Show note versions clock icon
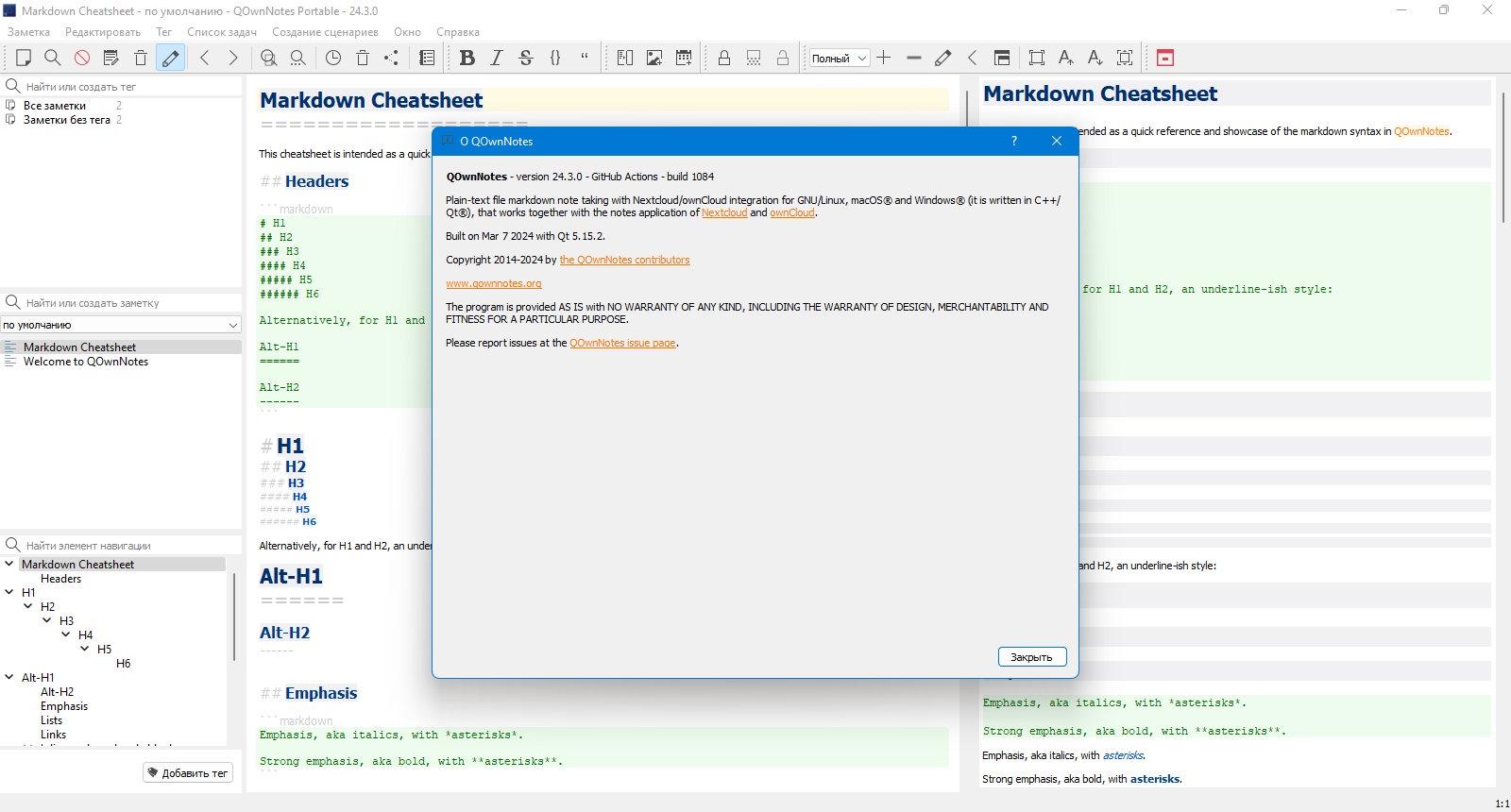 pos(333,58)
